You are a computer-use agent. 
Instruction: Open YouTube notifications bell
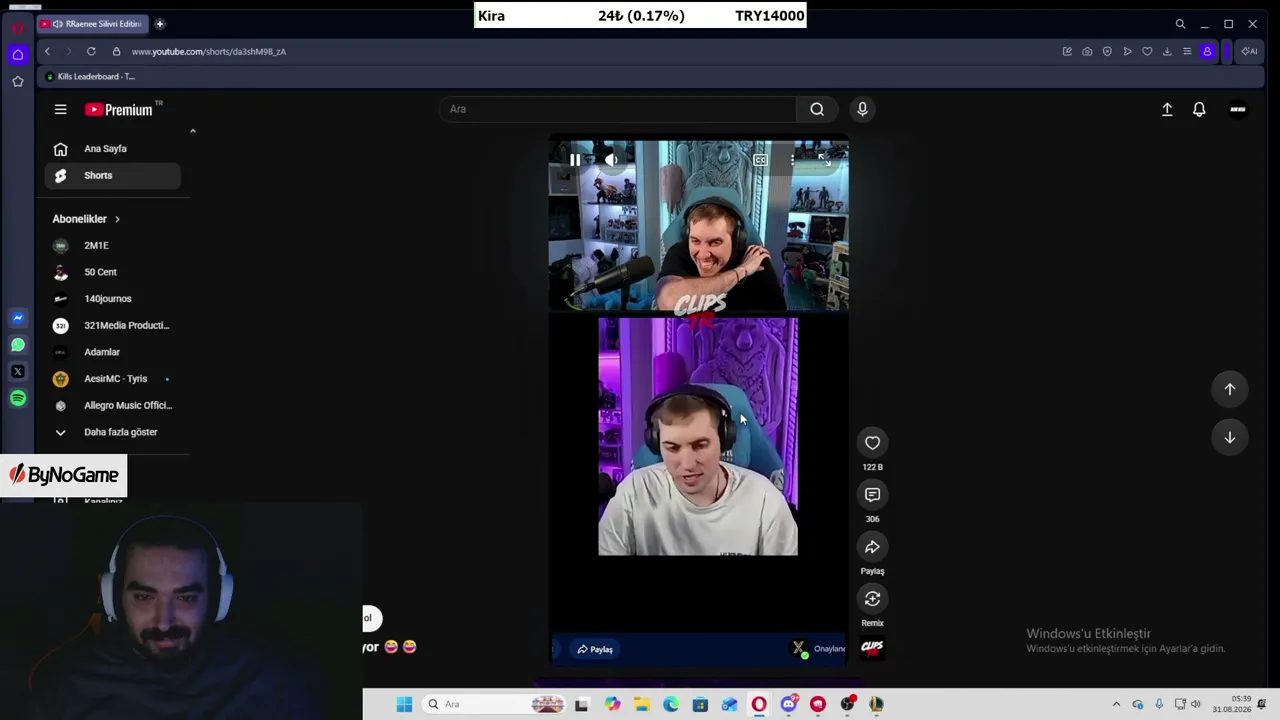[1199, 110]
